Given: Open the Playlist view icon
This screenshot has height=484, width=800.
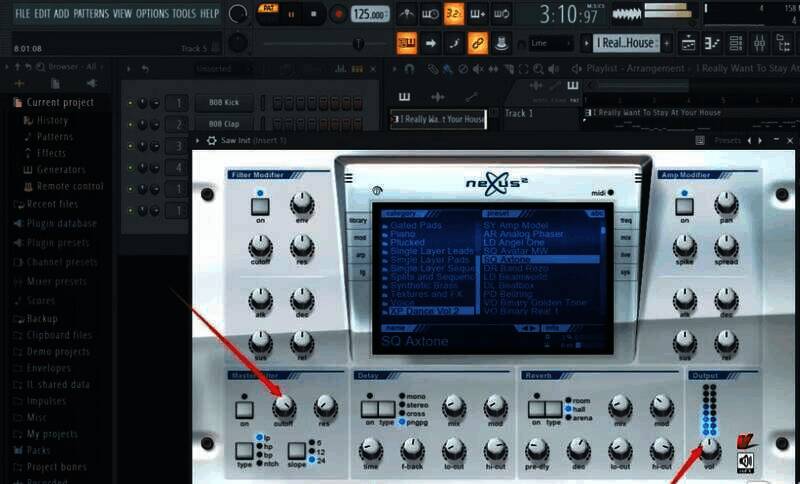Looking at the screenshot, I should click(x=688, y=43).
